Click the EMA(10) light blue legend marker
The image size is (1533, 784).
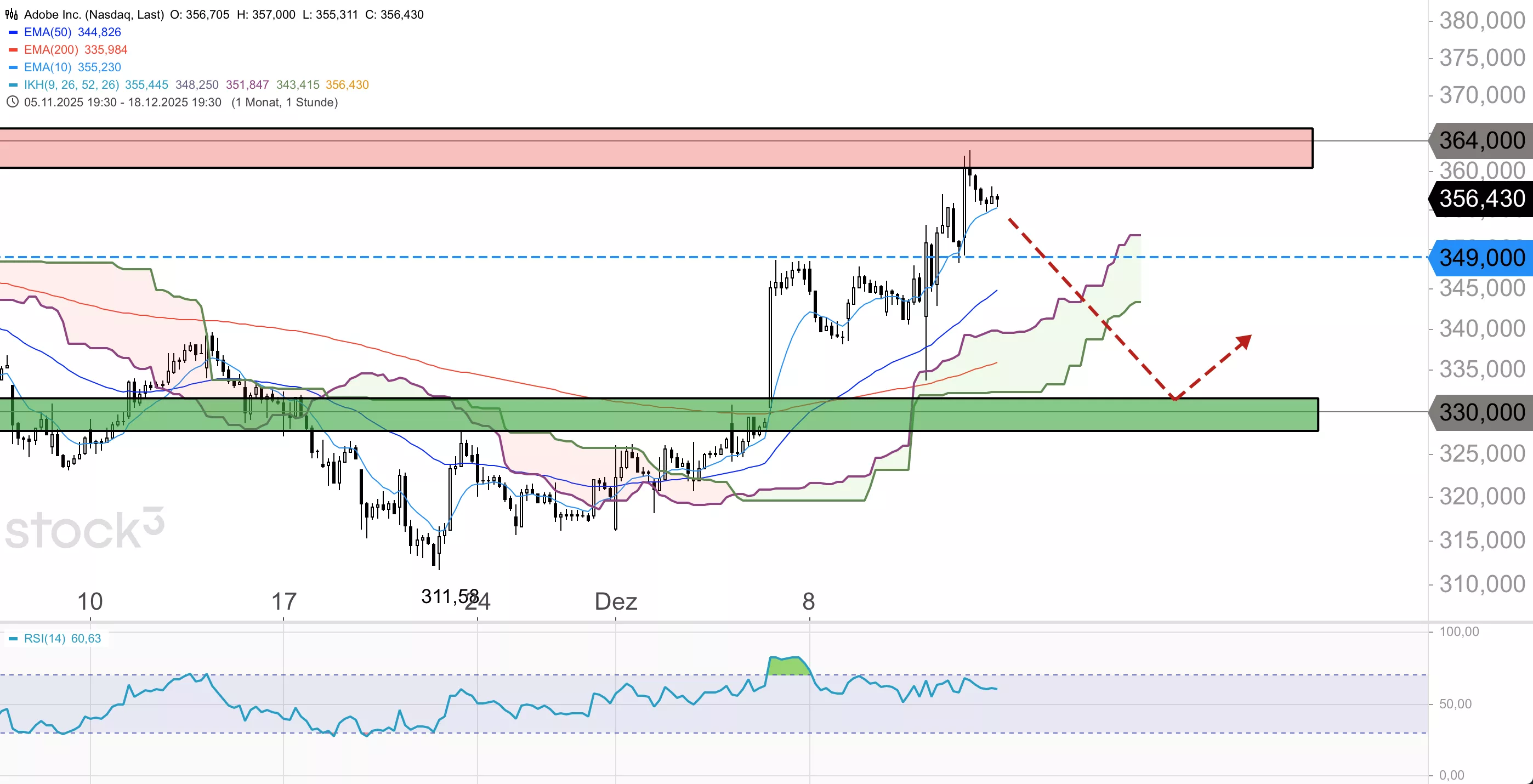13,67
